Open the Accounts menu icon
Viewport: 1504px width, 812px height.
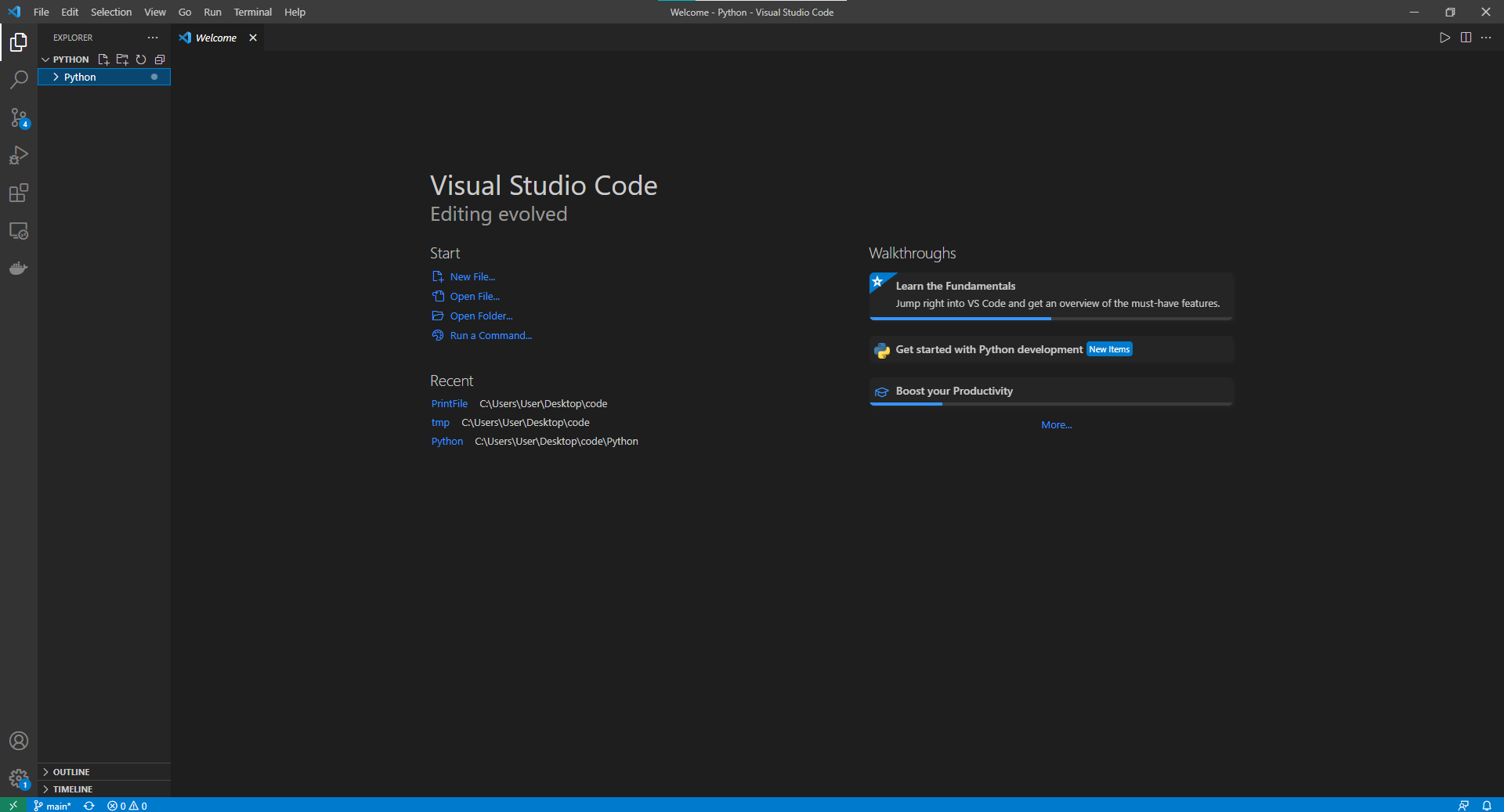pos(19,741)
